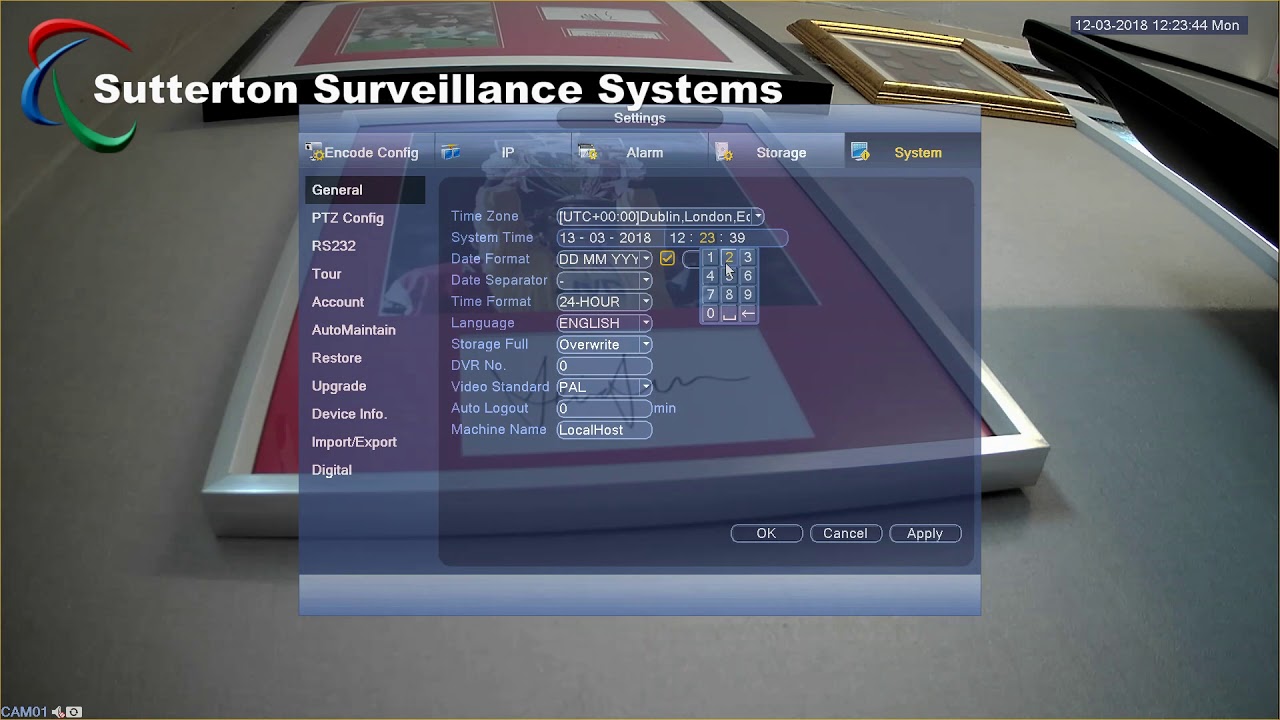Click keypad digit 8
Image resolution: width=1280 pixels, height=720 pixels.
coord(729,295)
